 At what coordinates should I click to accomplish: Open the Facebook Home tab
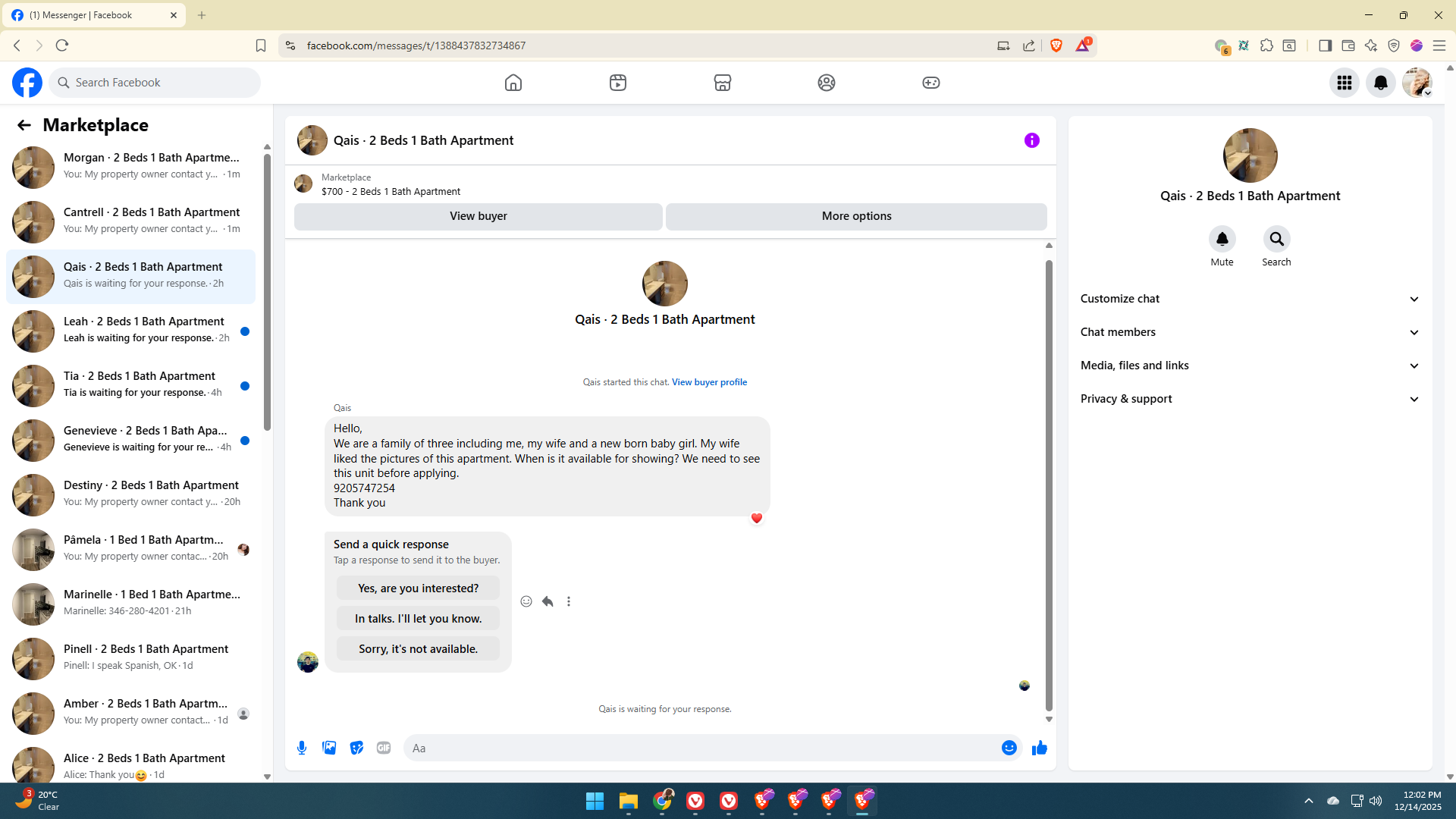pos(513,83)
